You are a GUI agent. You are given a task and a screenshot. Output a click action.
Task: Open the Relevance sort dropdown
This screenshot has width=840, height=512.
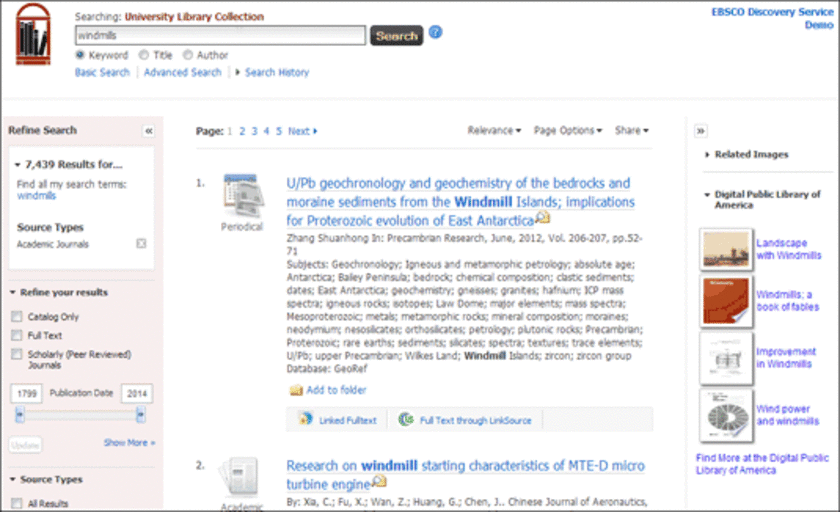494,130
